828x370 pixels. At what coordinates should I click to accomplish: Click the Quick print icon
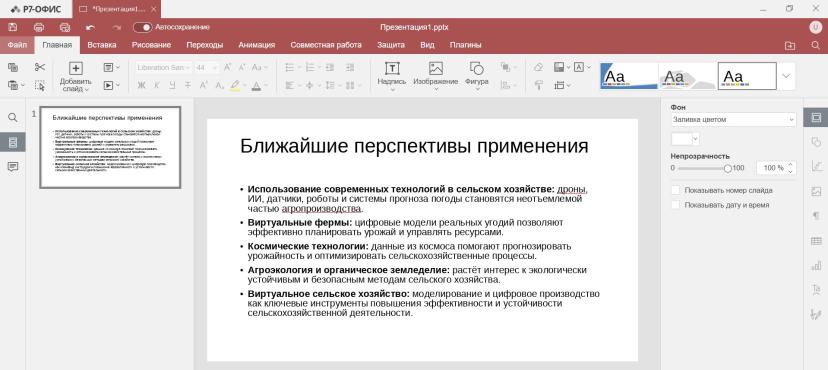point(65,27)
